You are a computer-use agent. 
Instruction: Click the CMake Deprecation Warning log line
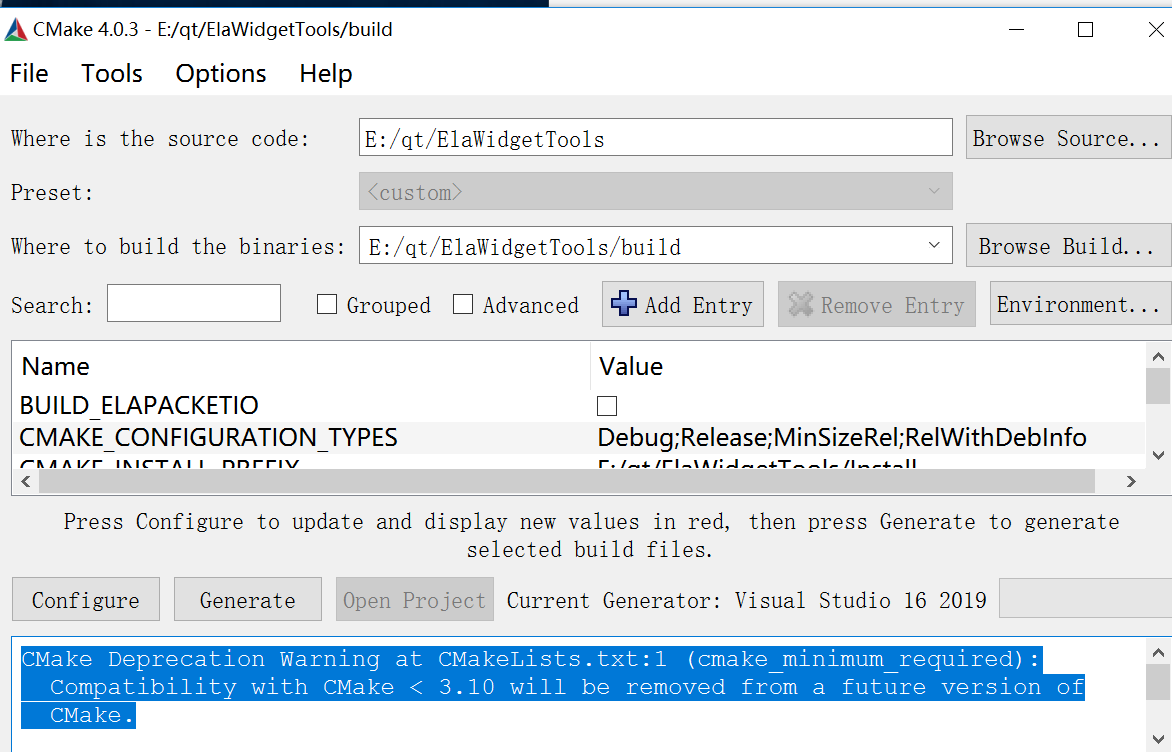[x=531, y=659]
